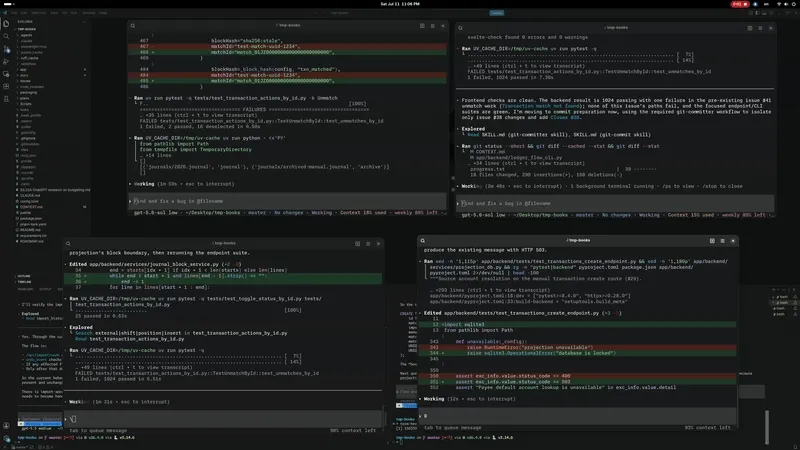Click search icon in journal_block_service terminal window
Screen dimensions: 800x450
pos(68,243)
